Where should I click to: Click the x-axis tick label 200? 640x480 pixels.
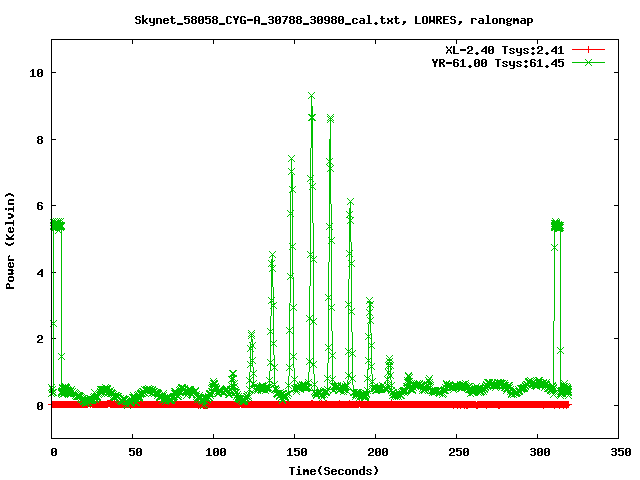378,452
